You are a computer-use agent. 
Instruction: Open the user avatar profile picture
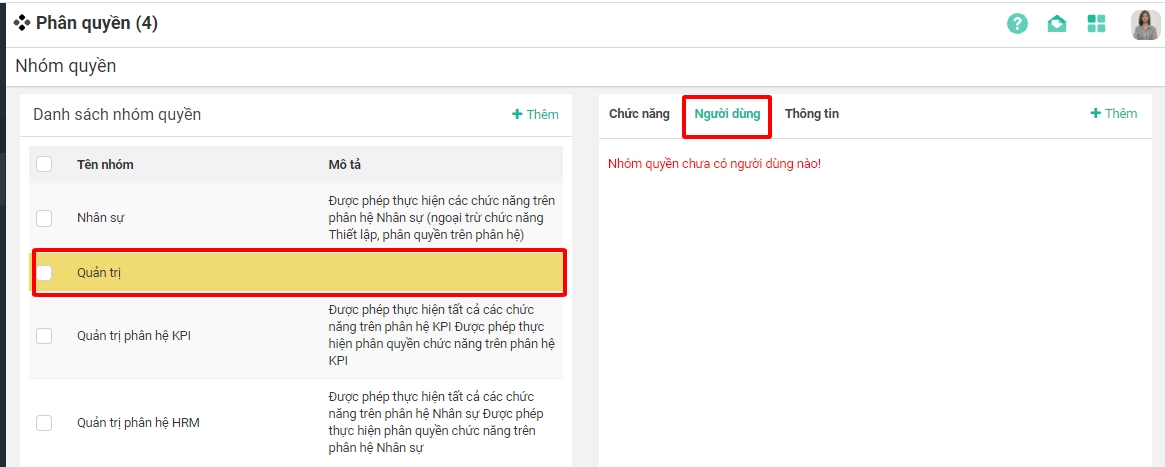pyautogui.click(x=1144, y=24)
